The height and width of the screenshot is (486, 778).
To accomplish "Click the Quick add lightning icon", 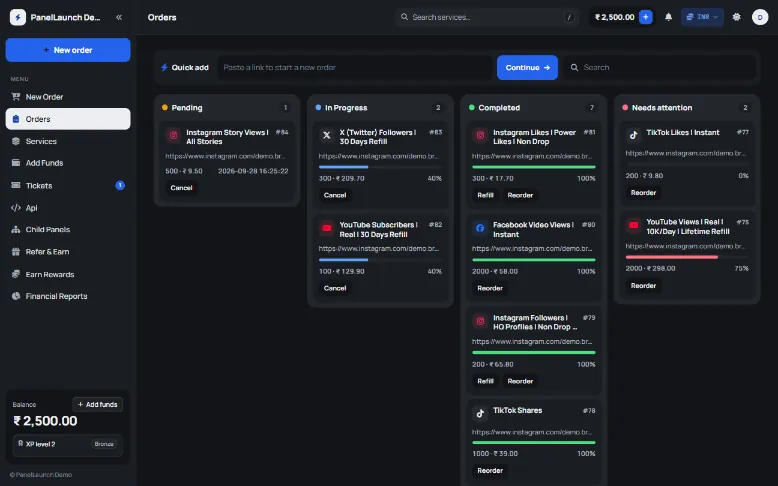I will click(164, 68).
